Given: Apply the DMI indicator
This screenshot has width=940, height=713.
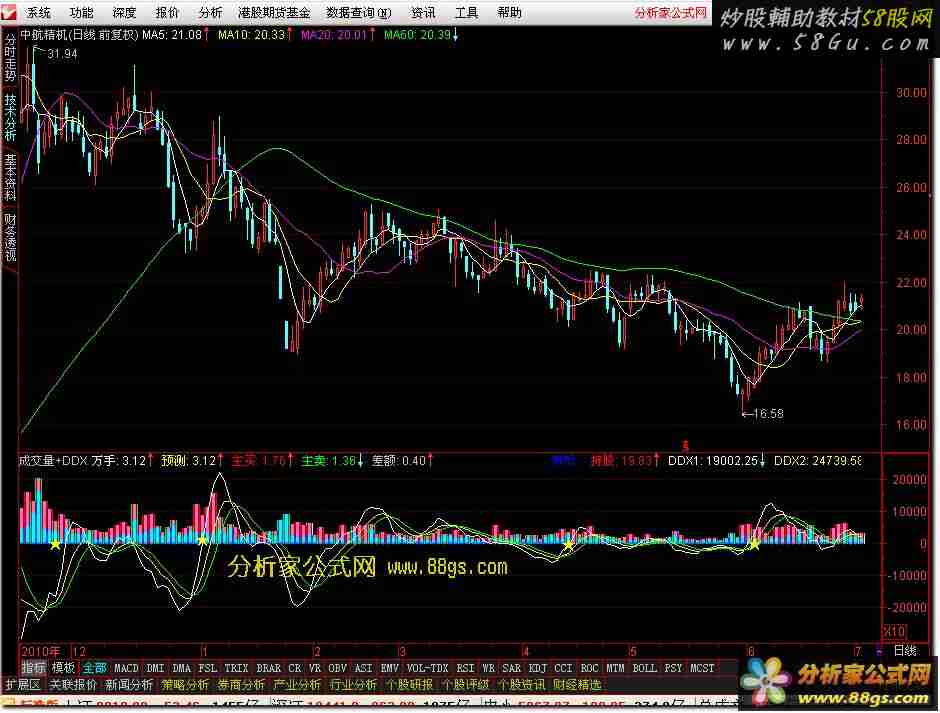Looking at the screenshot, I should click(155, 667).
